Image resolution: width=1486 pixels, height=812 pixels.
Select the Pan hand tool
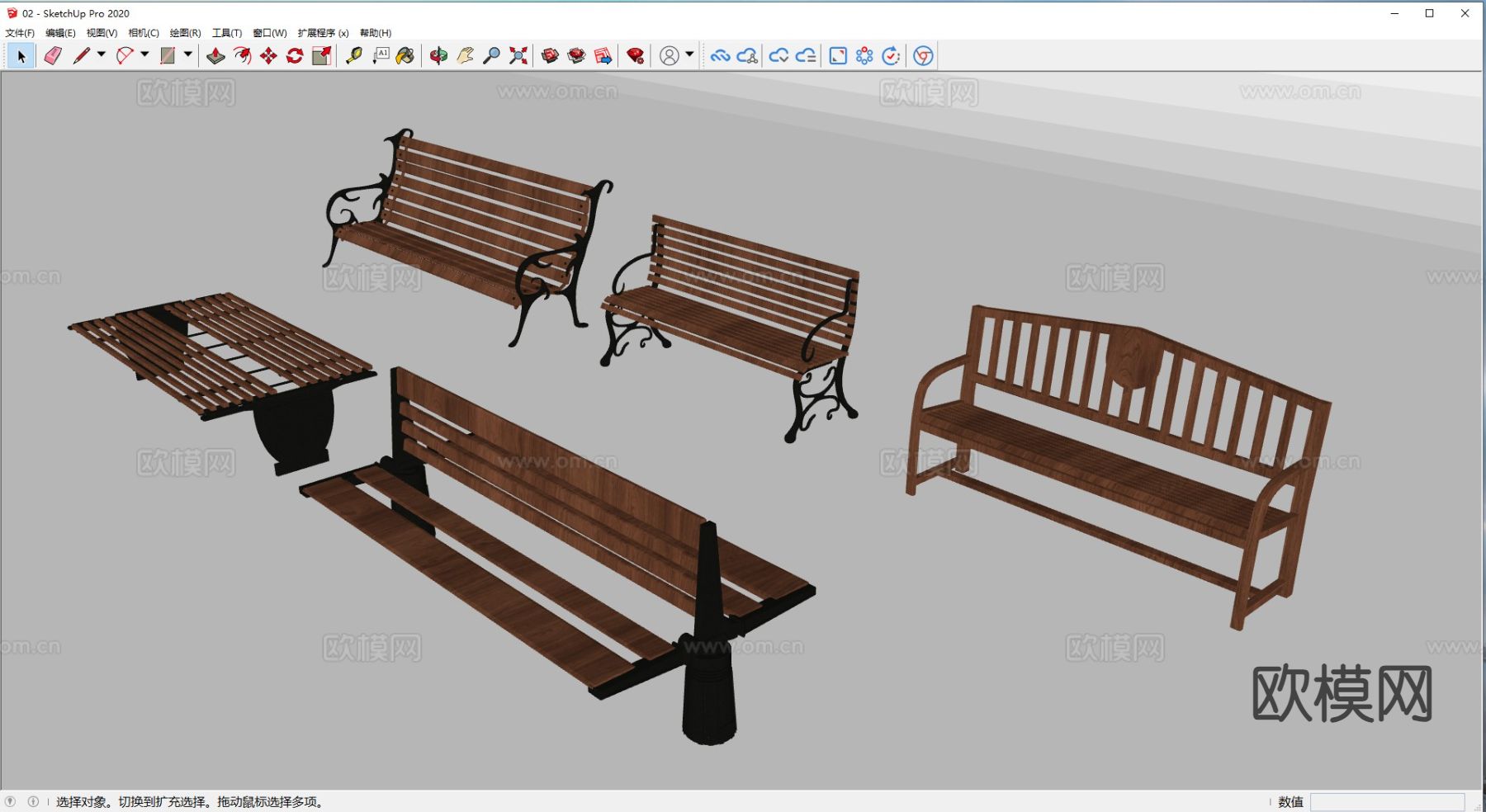(465, 55)
